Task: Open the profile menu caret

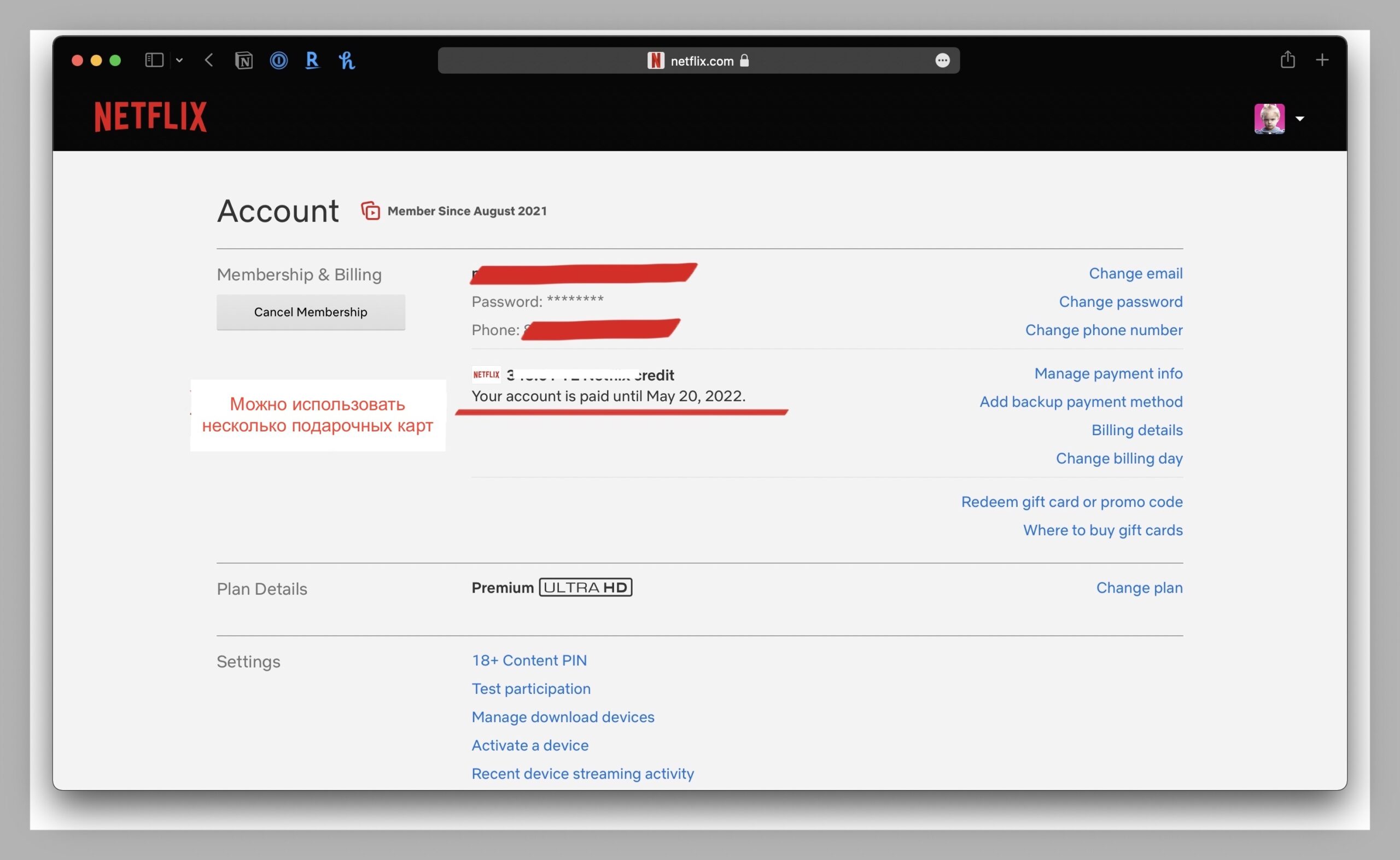Action: click(1299, 119)
